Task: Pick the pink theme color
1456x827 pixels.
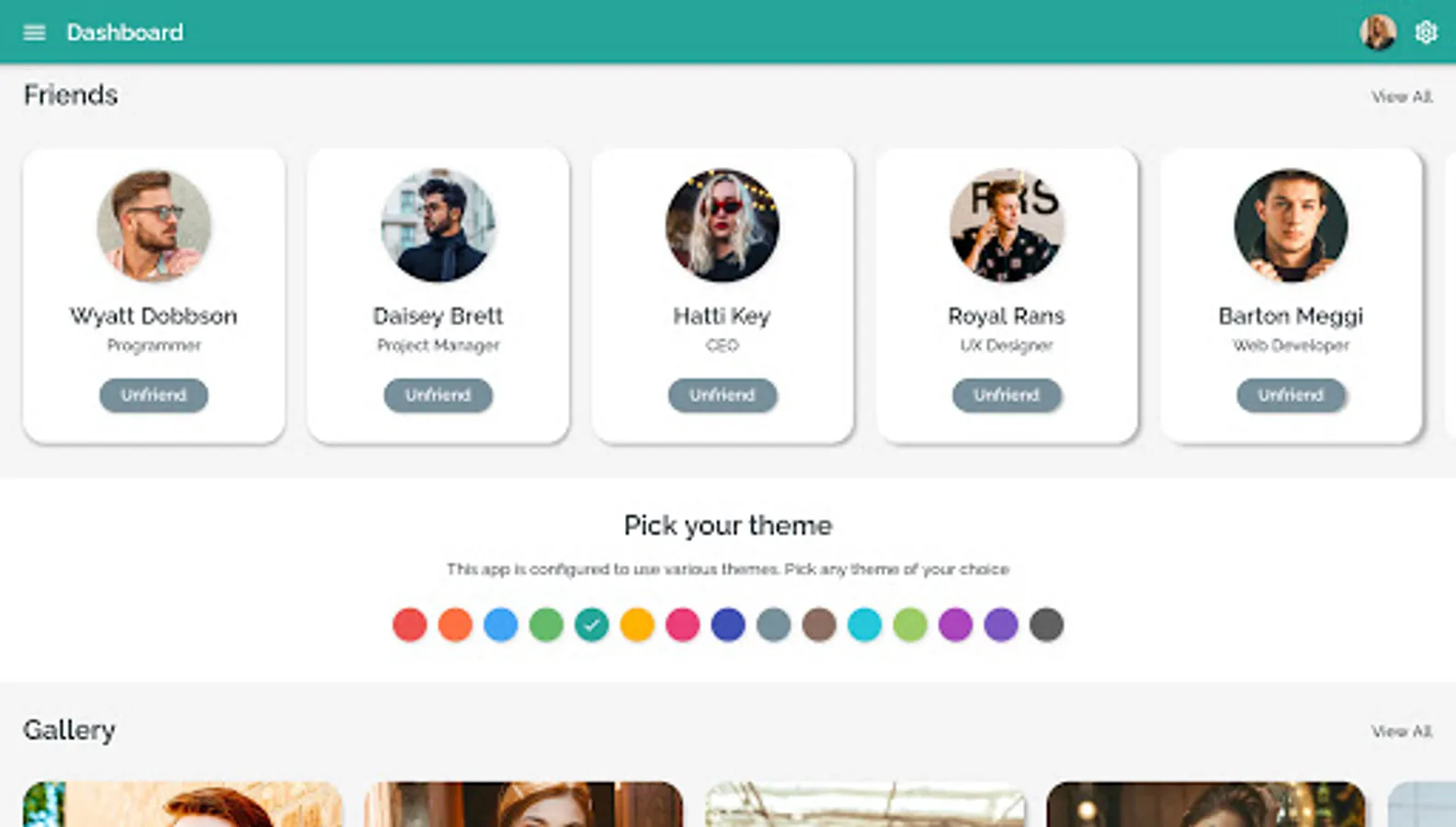Action: coord(683,625)
